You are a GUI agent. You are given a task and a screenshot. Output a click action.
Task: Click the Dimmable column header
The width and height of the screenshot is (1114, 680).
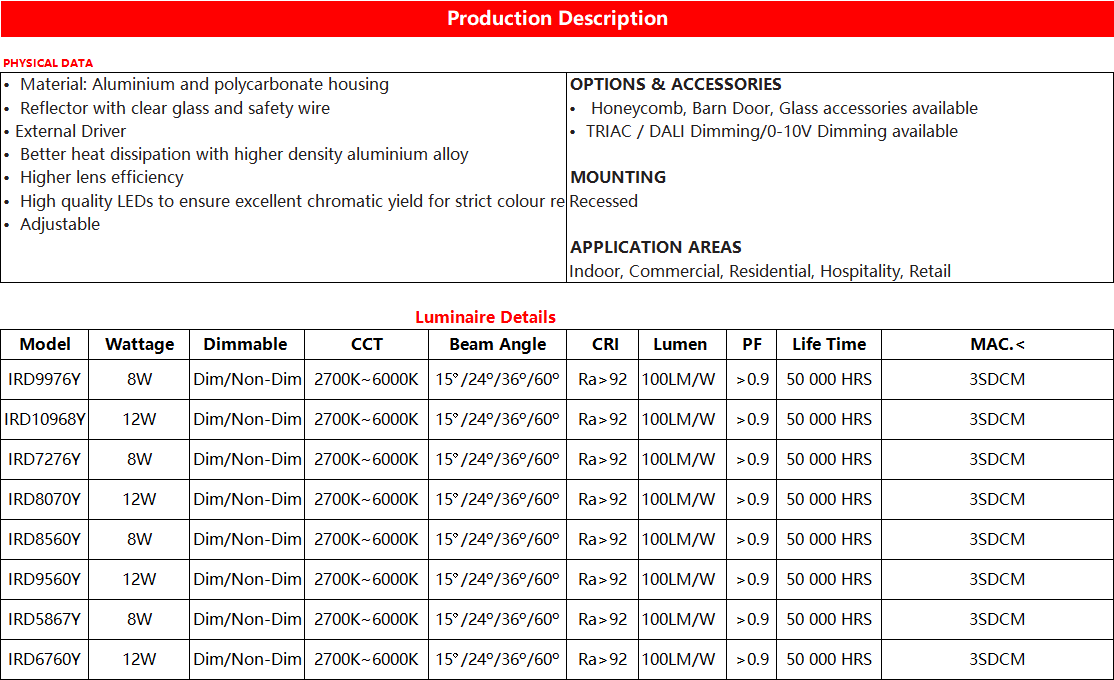tap(245, 344)
